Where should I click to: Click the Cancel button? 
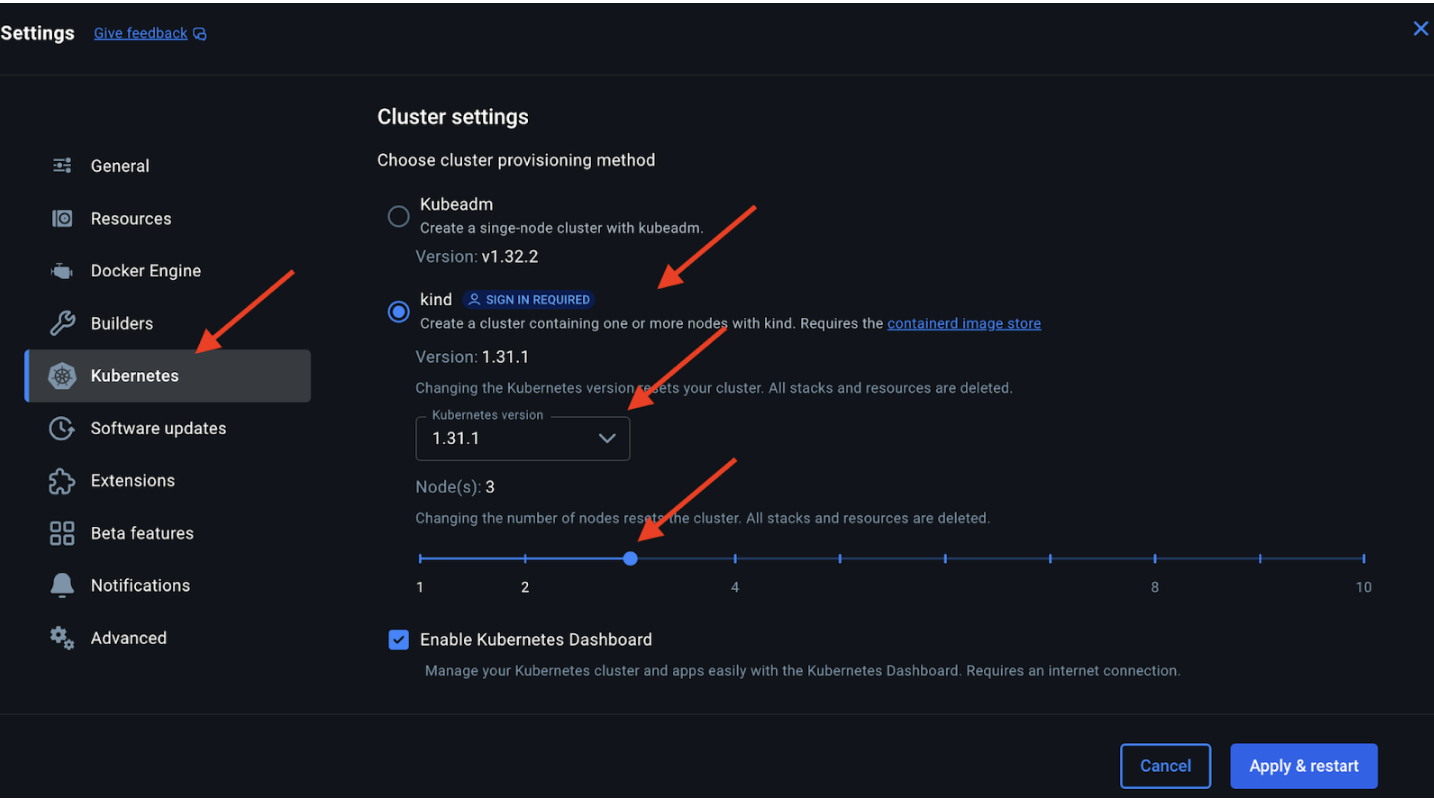(x=1165, y=766)
